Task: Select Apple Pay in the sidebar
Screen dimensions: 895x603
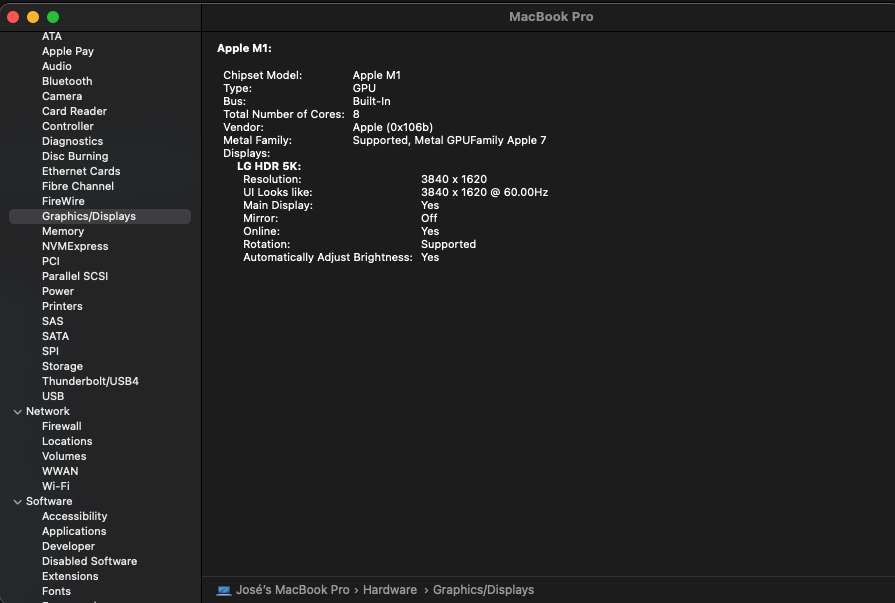Action: click(x=67, y=51)
